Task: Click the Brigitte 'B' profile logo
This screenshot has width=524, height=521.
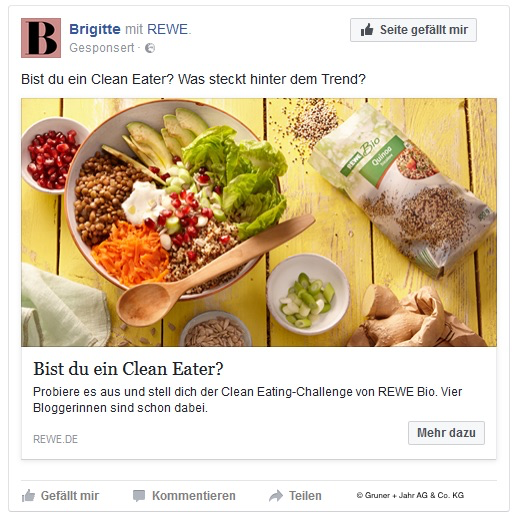Action: click(41, 38)
